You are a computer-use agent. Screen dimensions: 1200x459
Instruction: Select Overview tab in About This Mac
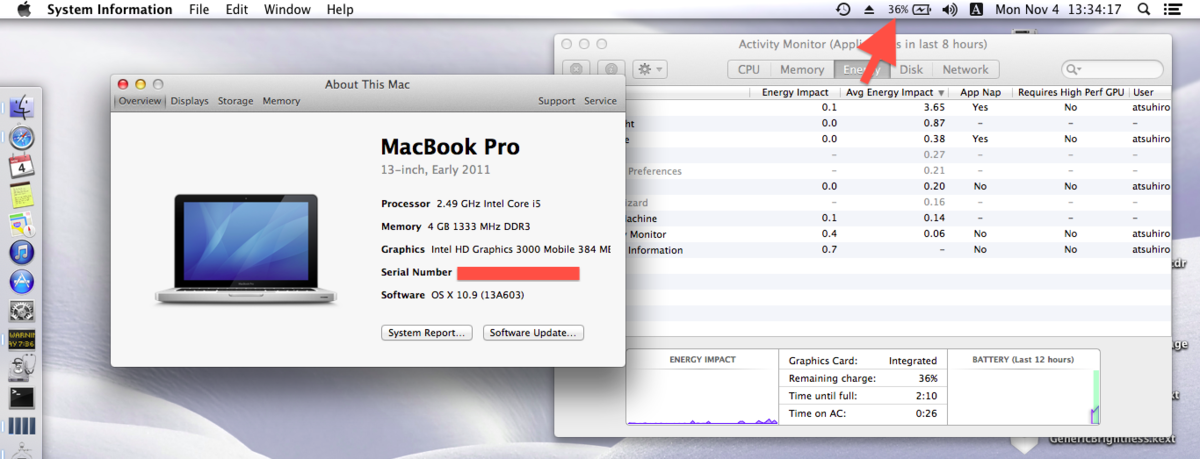pos(140,101)
